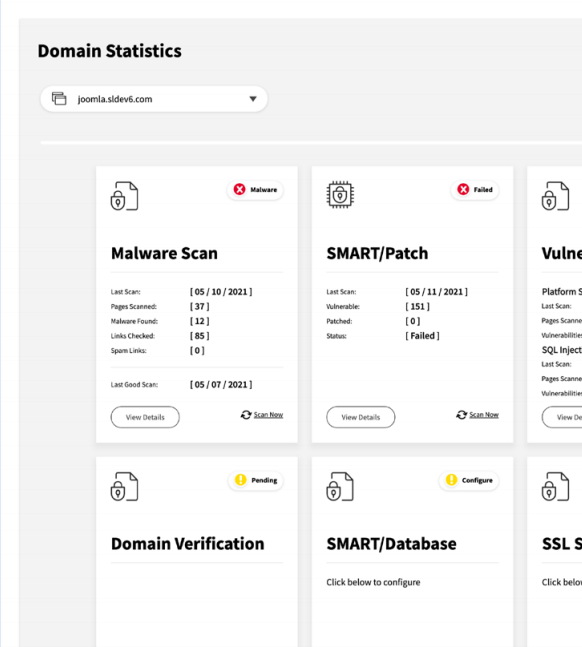Click the yellow Pending status badge
This screenshot has height=647, width=582.
[x=256, y=480]
